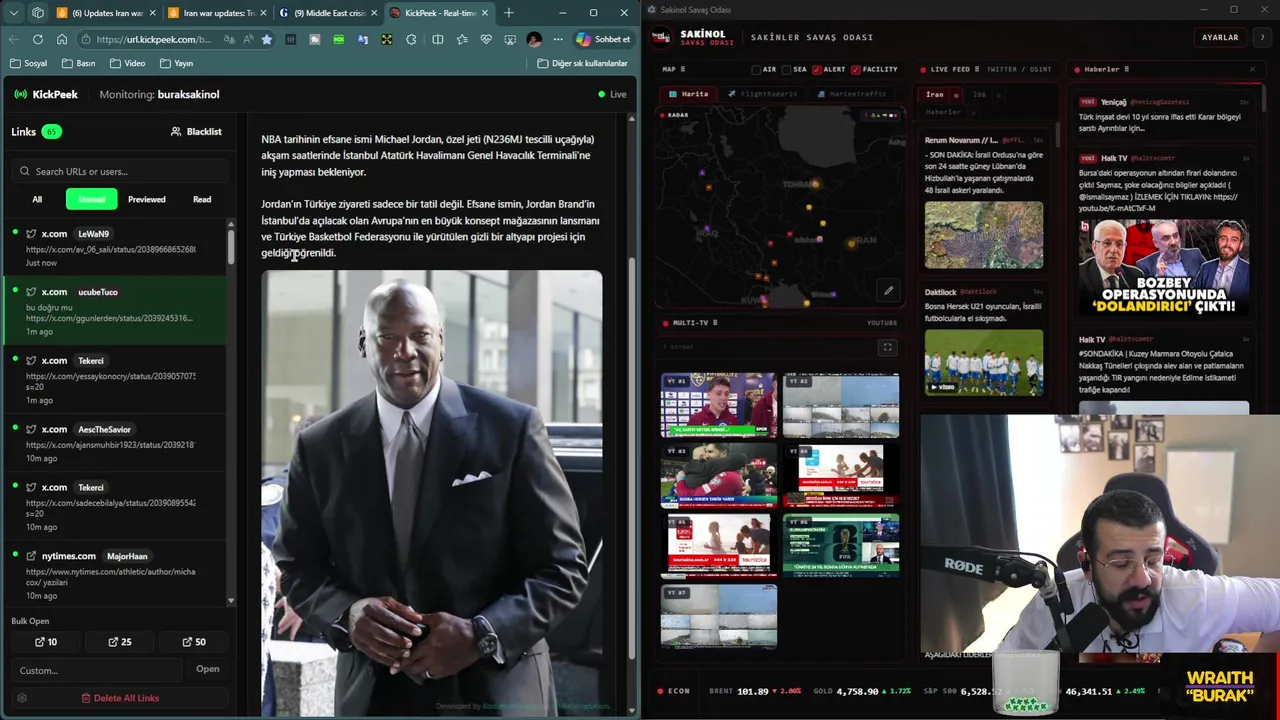The image size is (1280, 720).
Task: Open the YT #1 video thumbnail
Action: pos(719,405)
